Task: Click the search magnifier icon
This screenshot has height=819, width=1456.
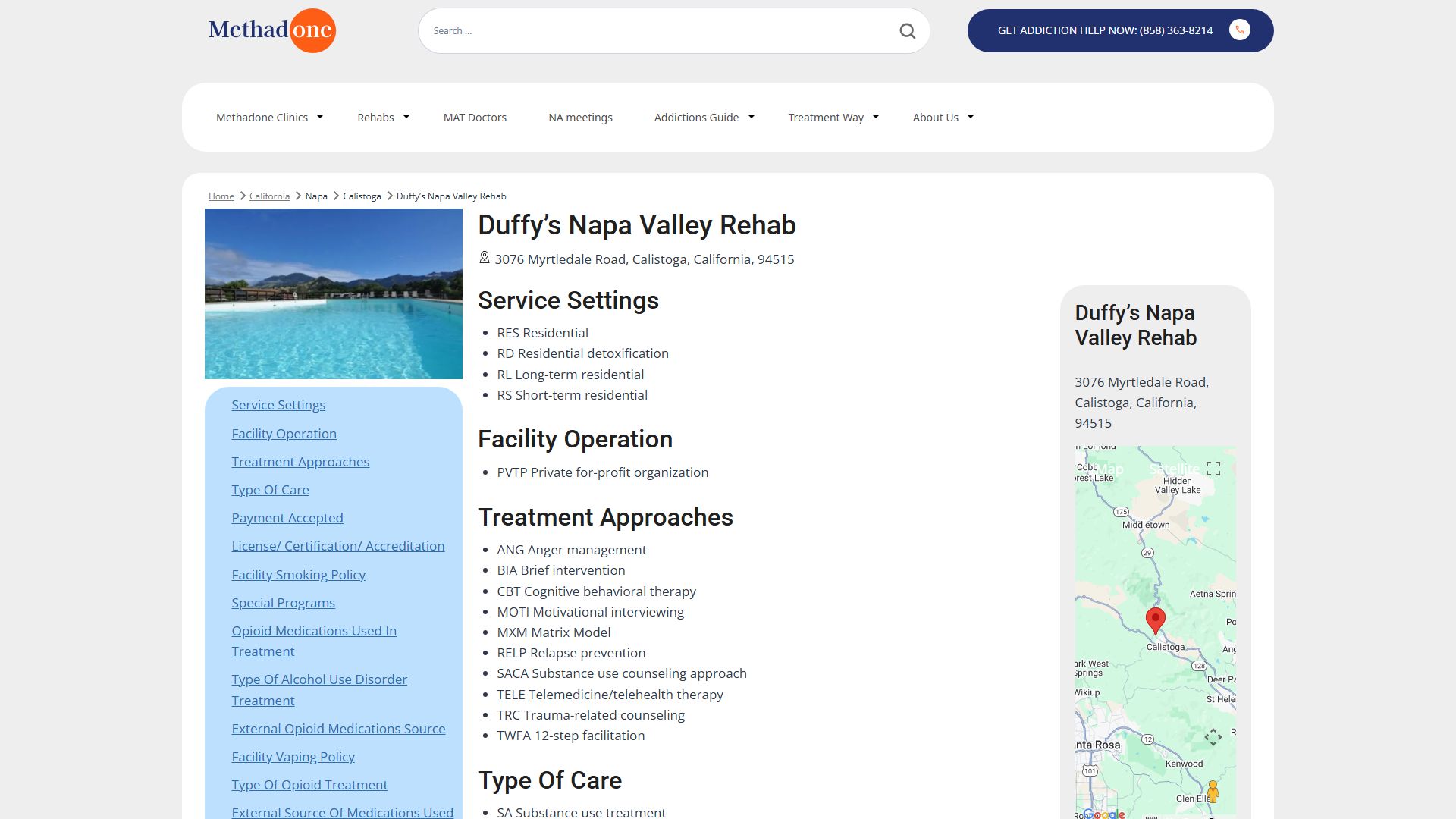Action: (907, 31)
